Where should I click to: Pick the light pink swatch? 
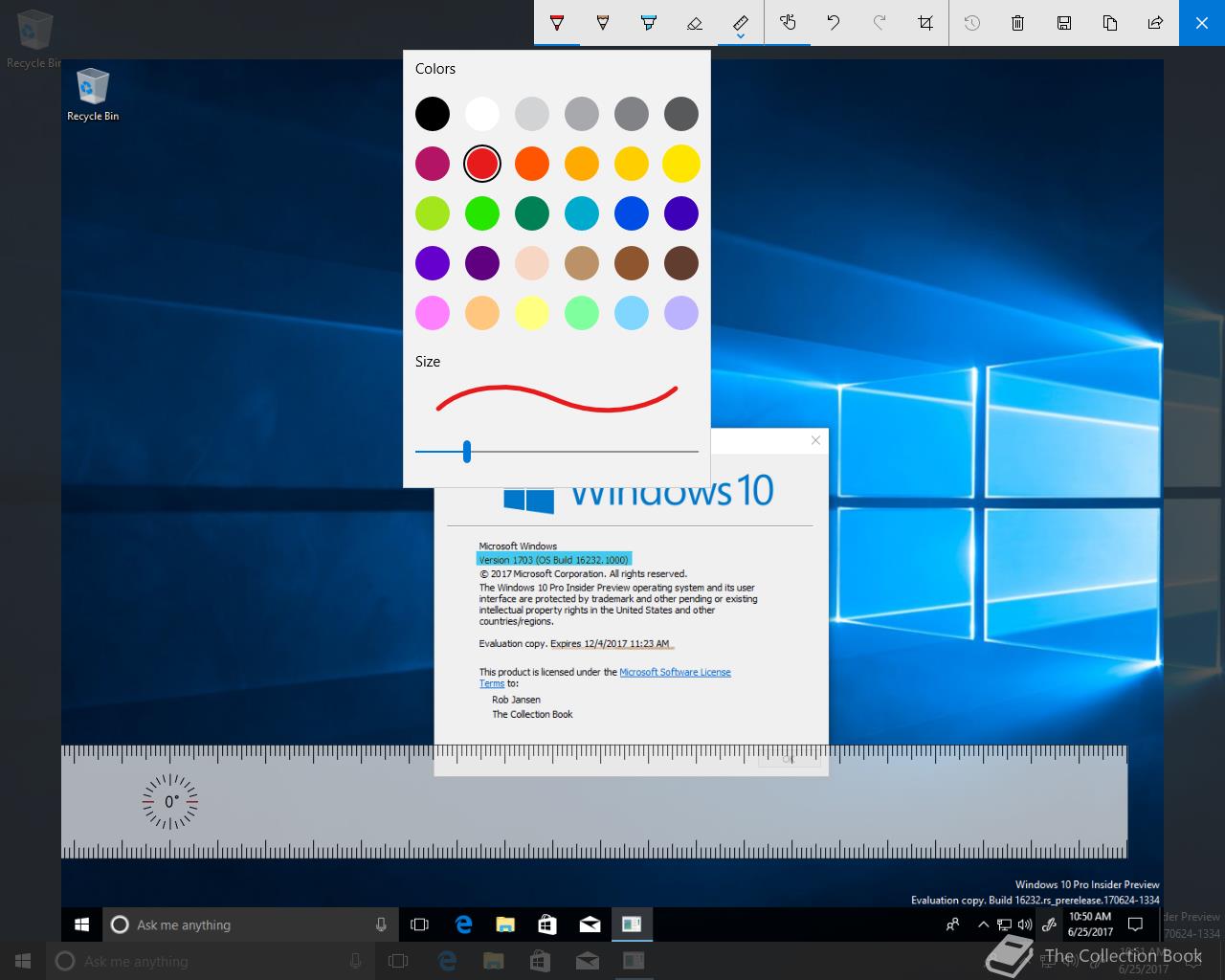tap(433, 313)
